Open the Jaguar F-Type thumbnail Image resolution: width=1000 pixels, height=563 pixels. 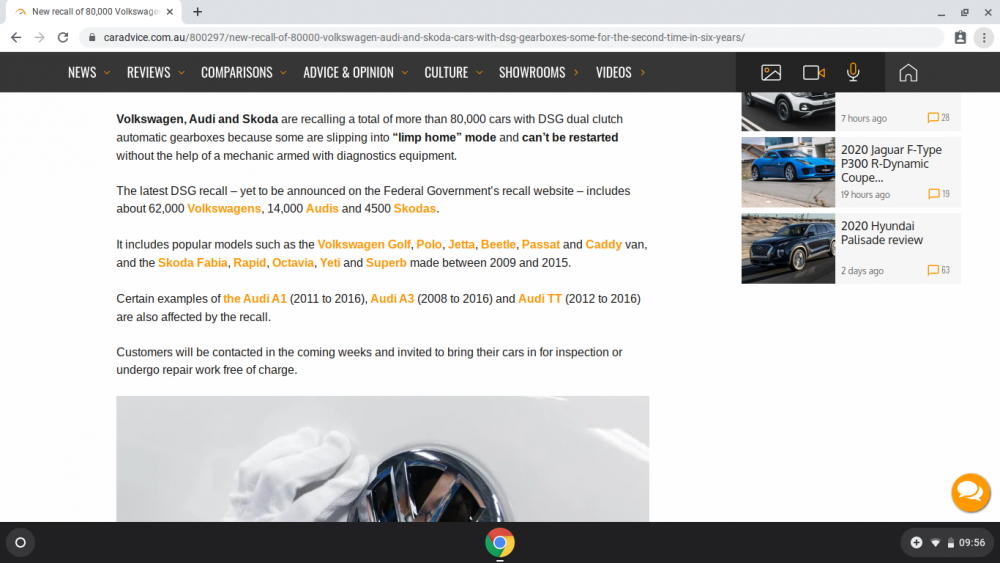(x=788, y=172)
